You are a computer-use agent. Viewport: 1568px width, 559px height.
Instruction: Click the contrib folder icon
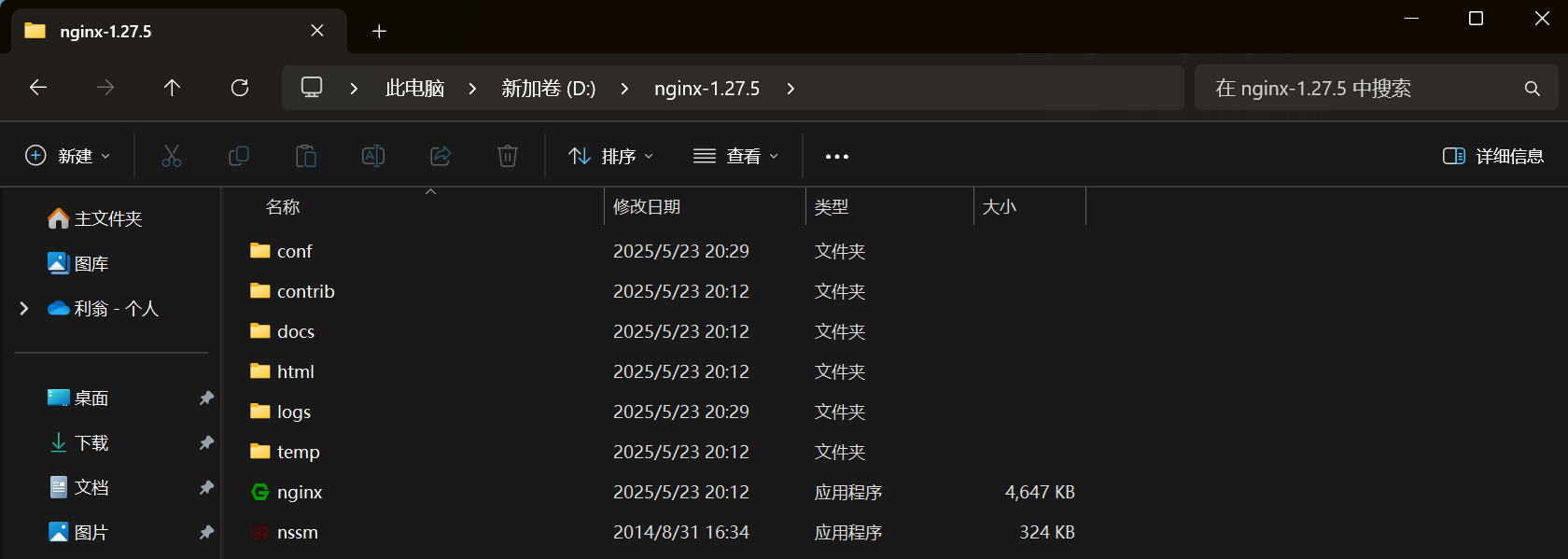coord(260,290)
